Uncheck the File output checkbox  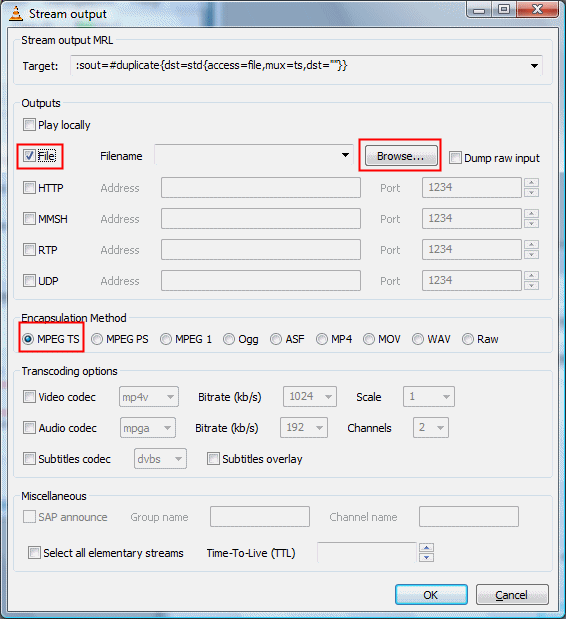29,156
